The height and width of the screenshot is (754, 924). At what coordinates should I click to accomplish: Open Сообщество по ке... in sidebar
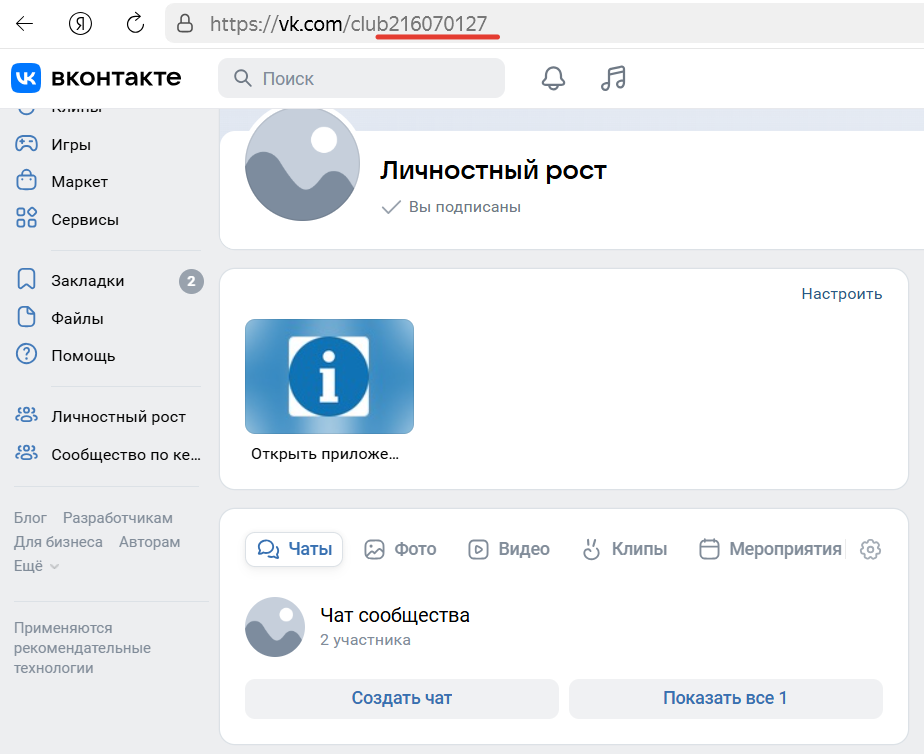pos(126,455)
